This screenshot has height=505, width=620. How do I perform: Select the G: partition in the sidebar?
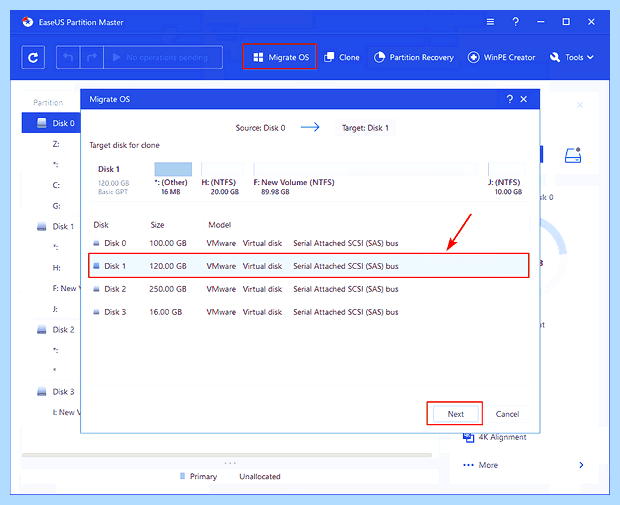click(x=56, y=206)
